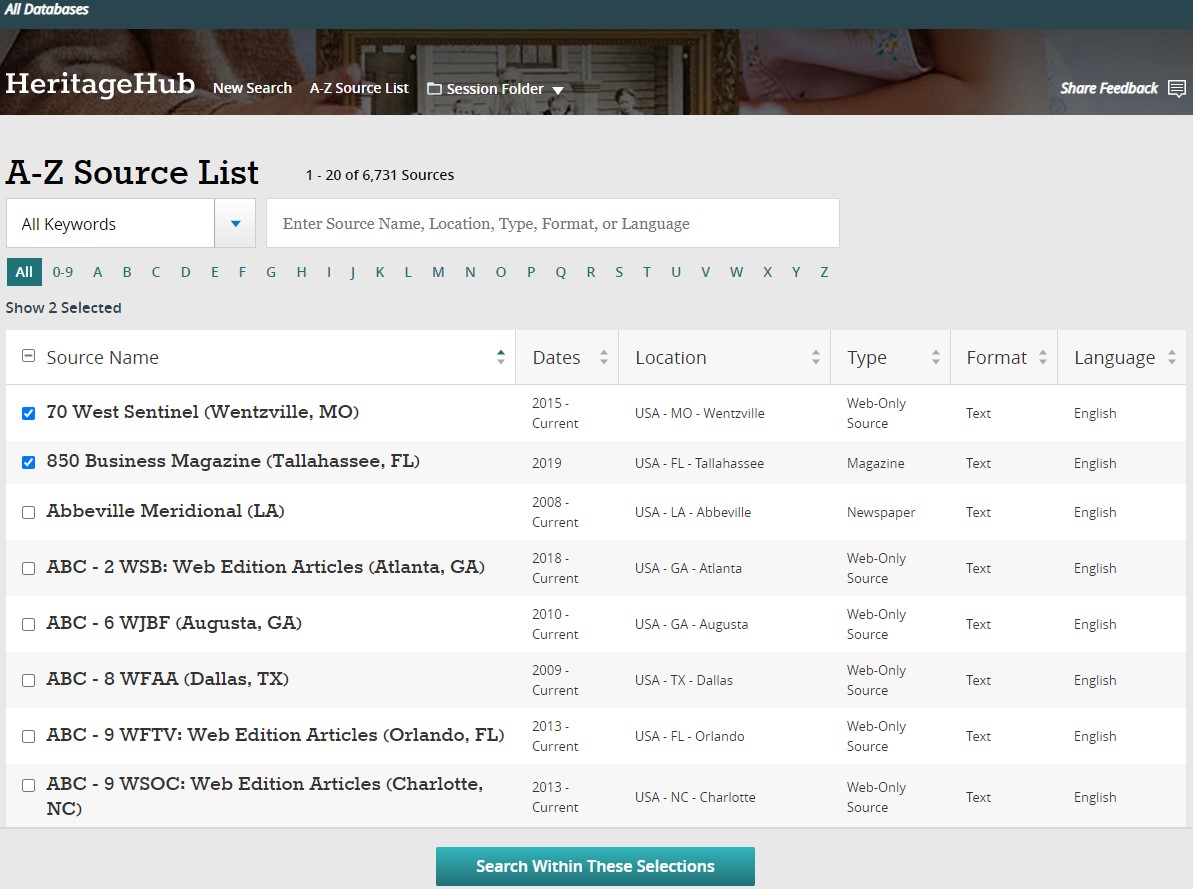1193x889 pixels.
Task: Sort the list by Source Name arrows
Action: click(501, 357)
